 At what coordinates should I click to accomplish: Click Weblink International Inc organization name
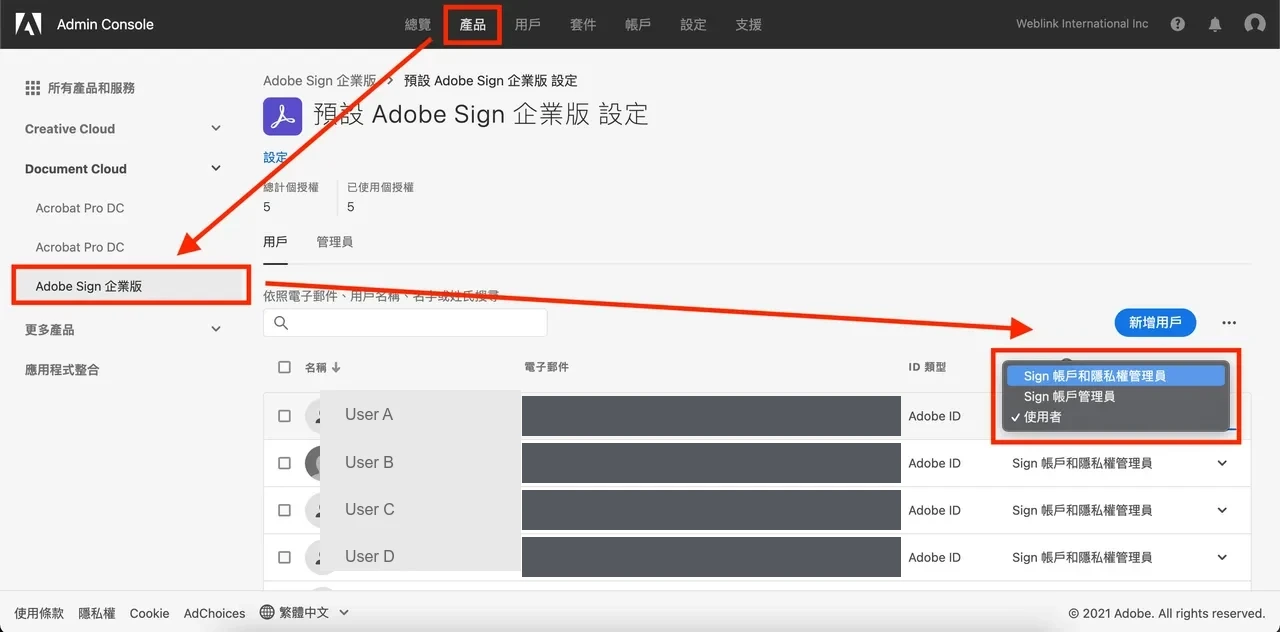point(1082,24)
